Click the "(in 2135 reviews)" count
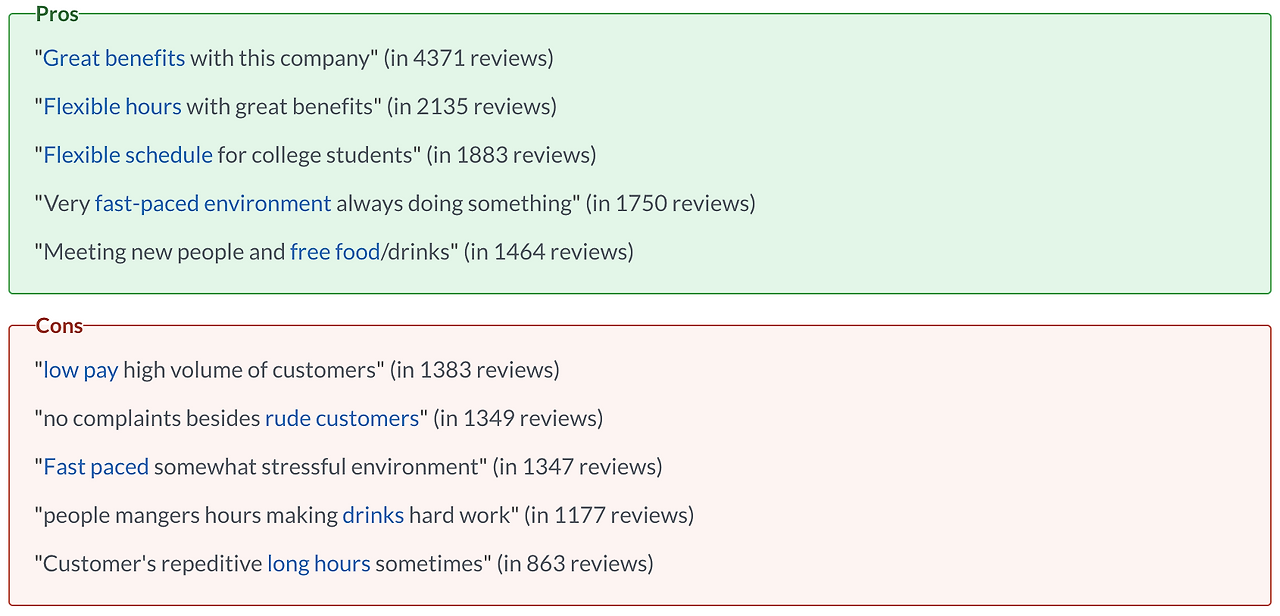The height and width of the screenshot is (616, 1280). (472, 106)
